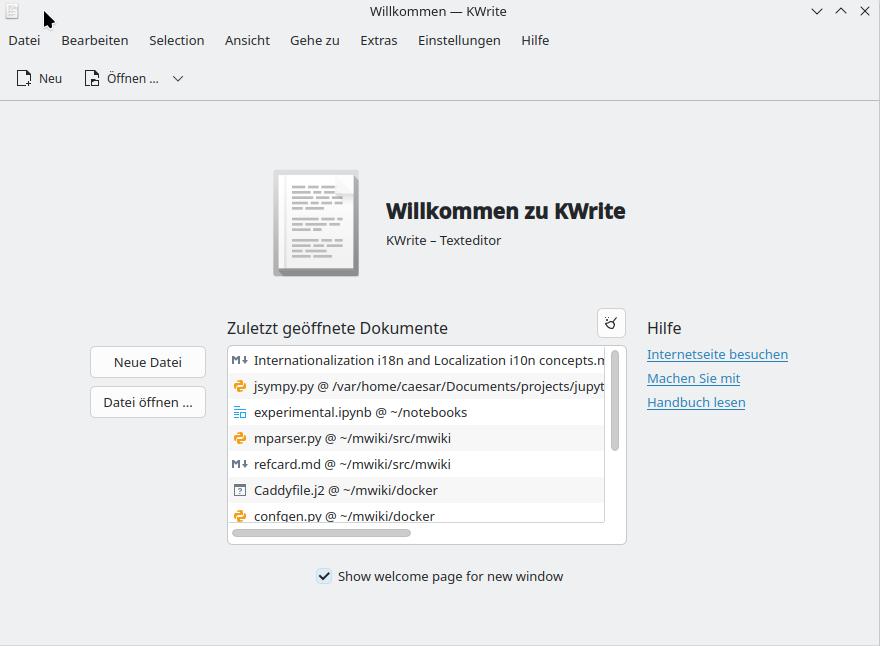Click the Öffnen file icon in toolbar
Image resolution: width=880 pixels, height=646 pixels.
(92, 78)
